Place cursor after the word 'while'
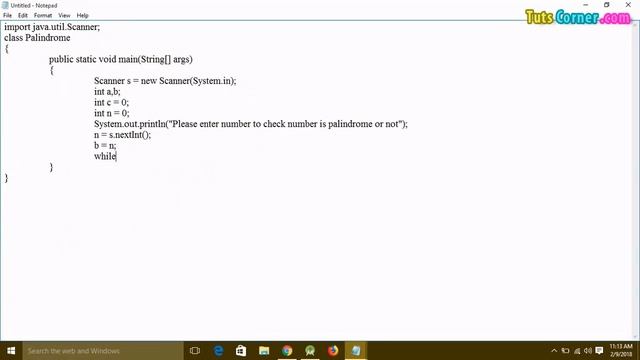 [x=117, y=156]
